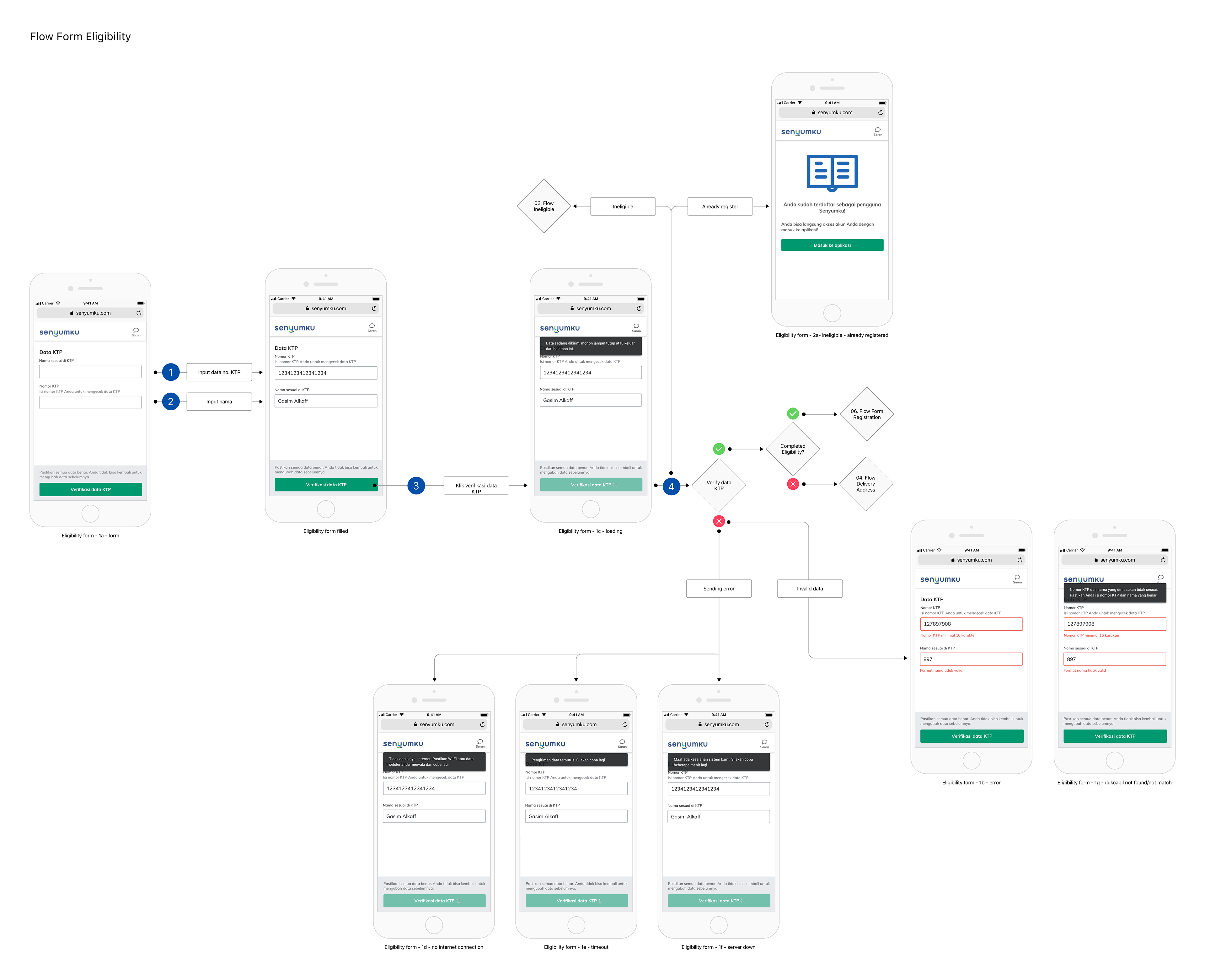The height and width of the screenshot is (980, 1205).
Task: Click red X beside 04. Flow Delivery Address
Action: coord(793,484)
